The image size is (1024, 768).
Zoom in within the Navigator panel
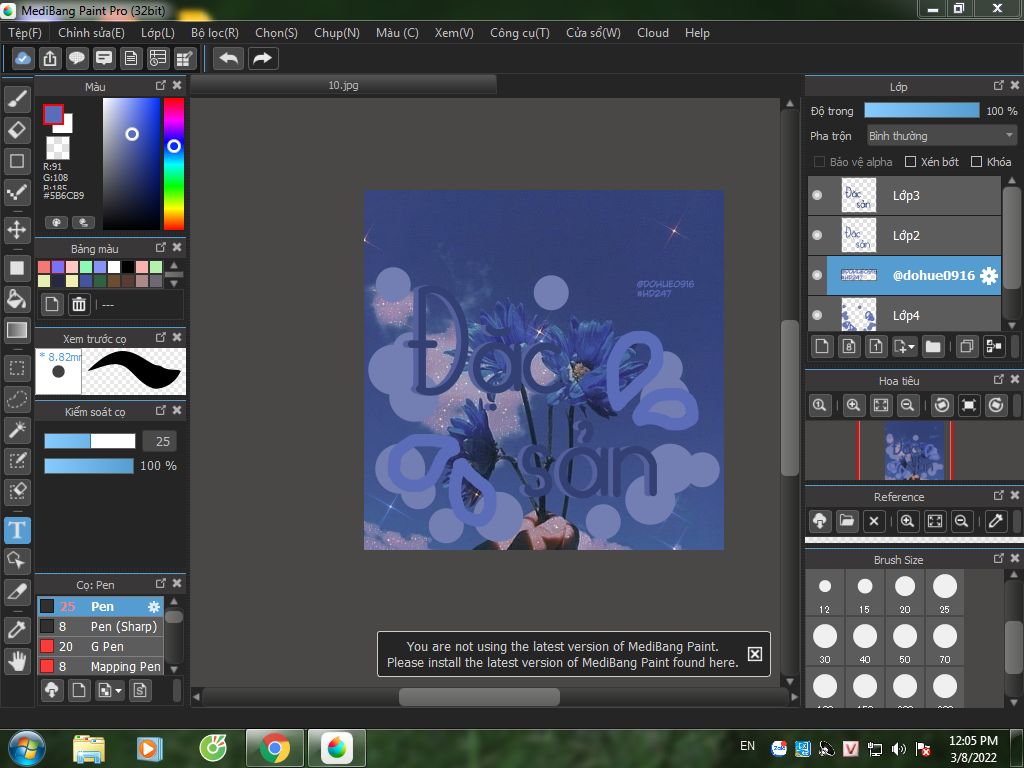853,405
